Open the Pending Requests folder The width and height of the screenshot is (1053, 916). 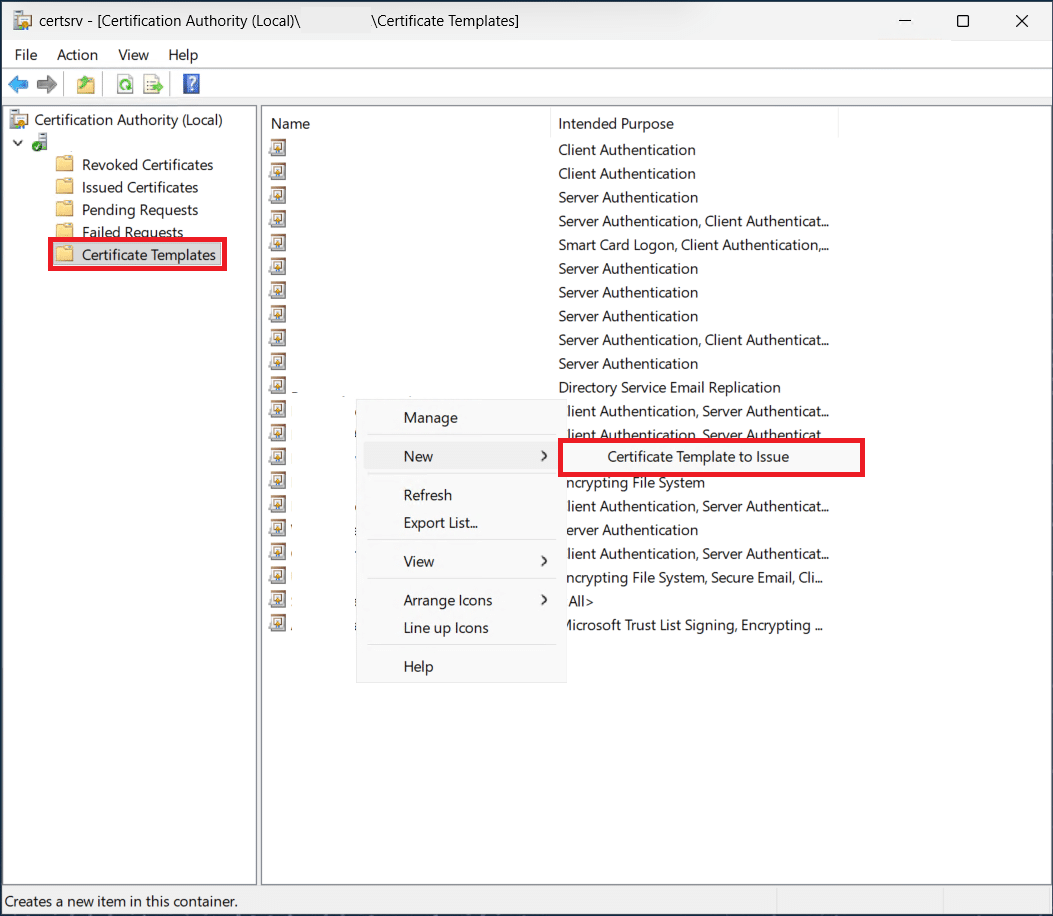click(139, 210)
